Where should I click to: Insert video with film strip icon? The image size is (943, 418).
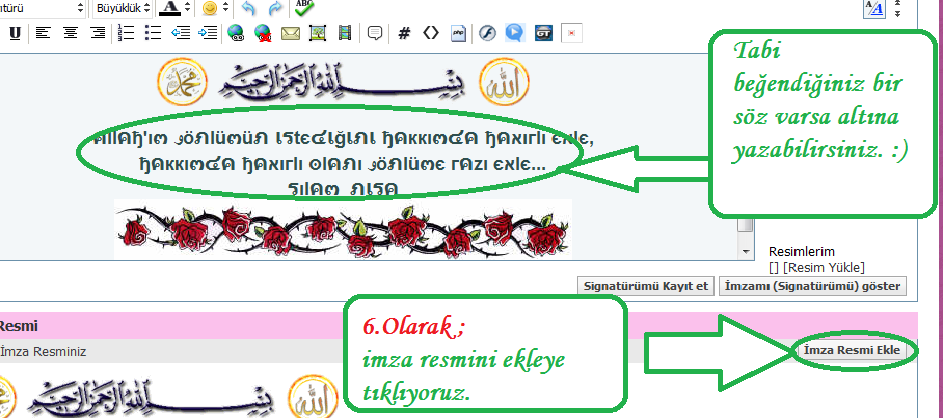pos(345,33)
